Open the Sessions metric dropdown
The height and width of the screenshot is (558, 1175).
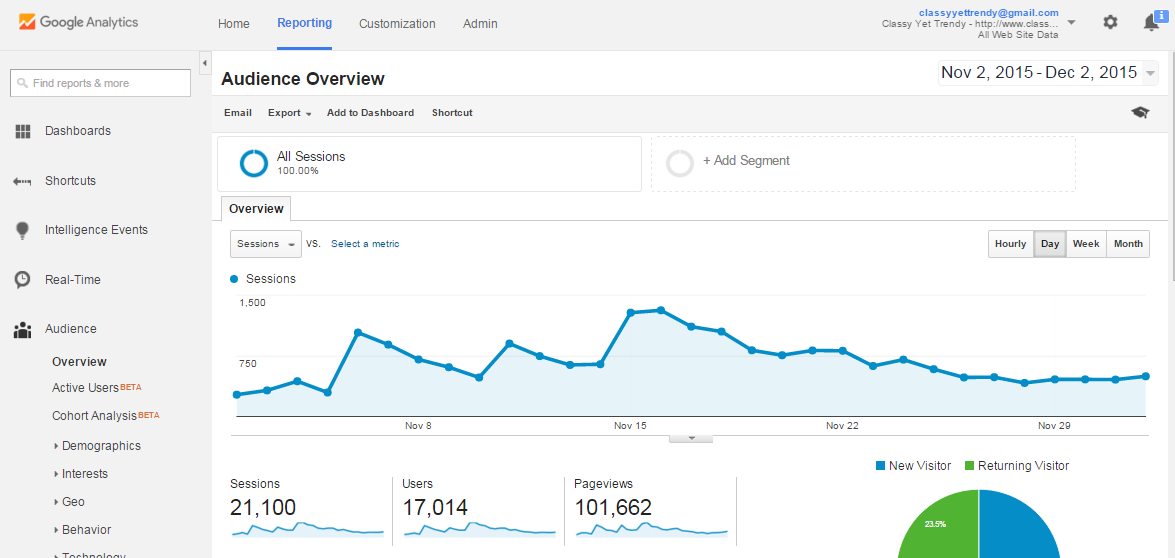click(x=265, y=244)
